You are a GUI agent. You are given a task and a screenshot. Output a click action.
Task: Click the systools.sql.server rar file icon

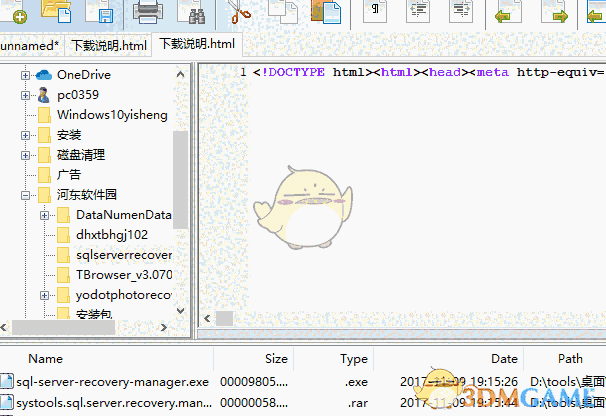(x=7, y=402)
